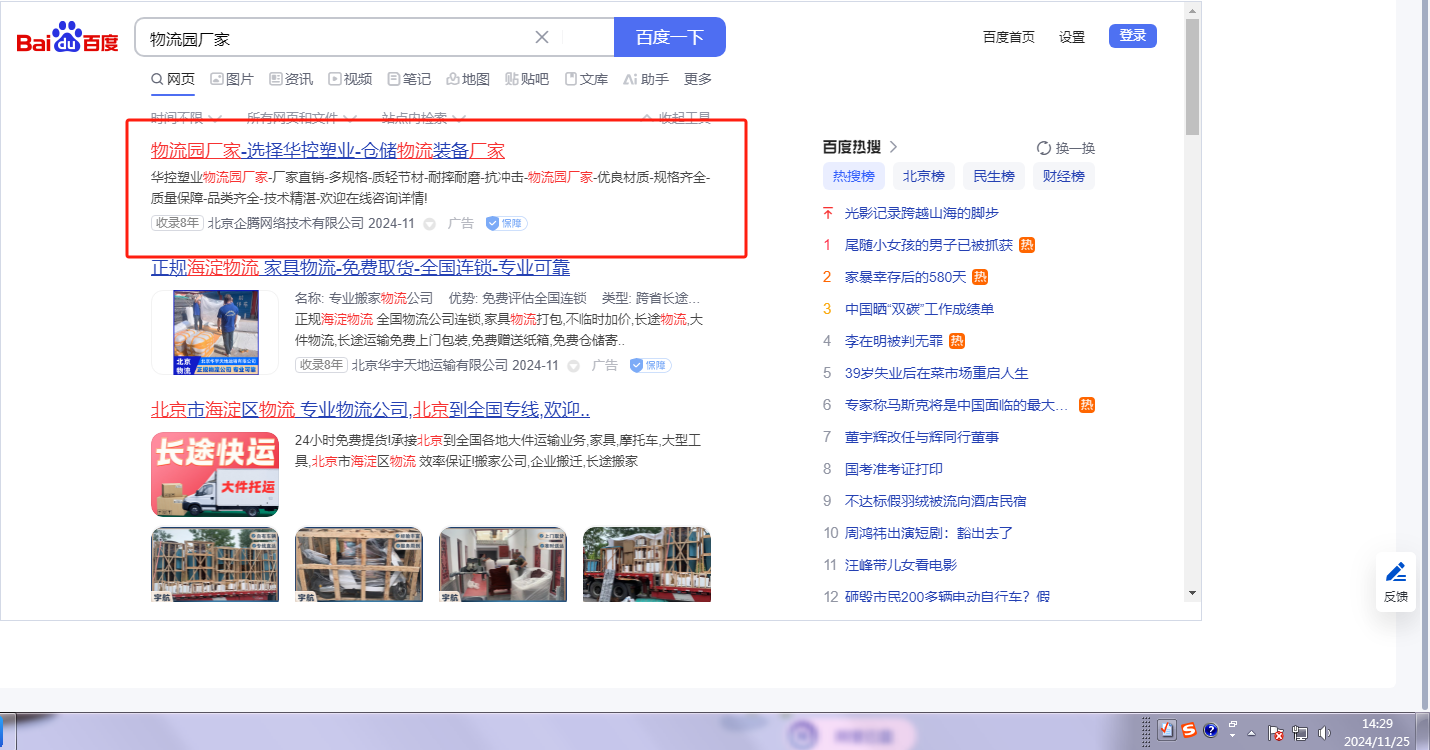Open hot search 汪峰带儿女看电影

click(x=901, y=565)
